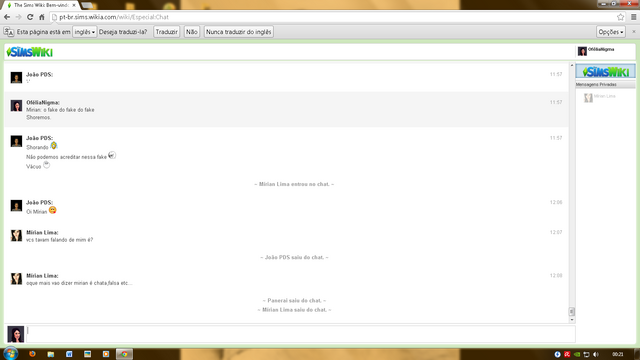The image size is (640, 360).
Task: Go to the browser home page icon
Action: (42, 17)
